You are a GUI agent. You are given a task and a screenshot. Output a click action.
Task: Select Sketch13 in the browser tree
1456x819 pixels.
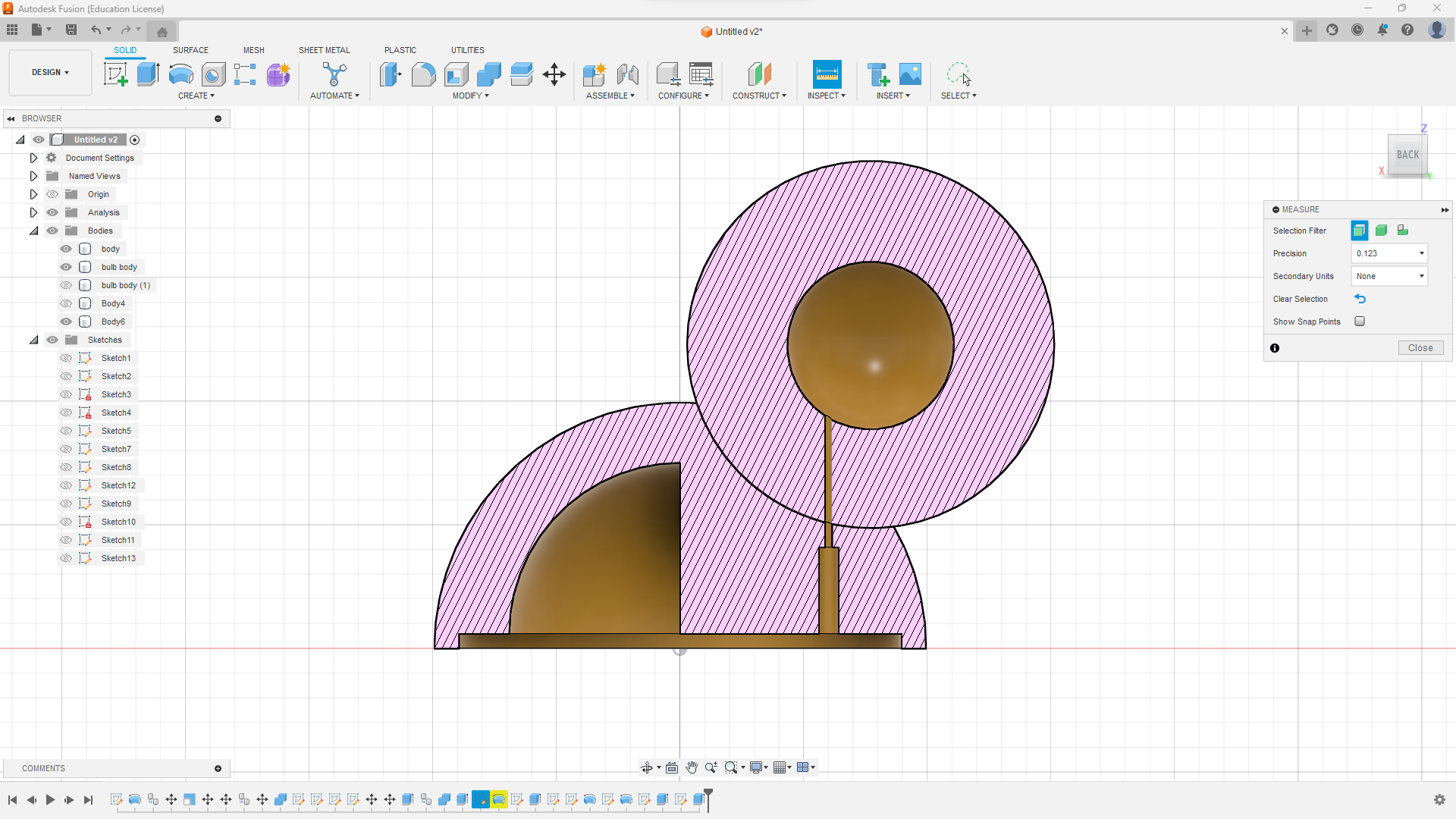(118, 558)
